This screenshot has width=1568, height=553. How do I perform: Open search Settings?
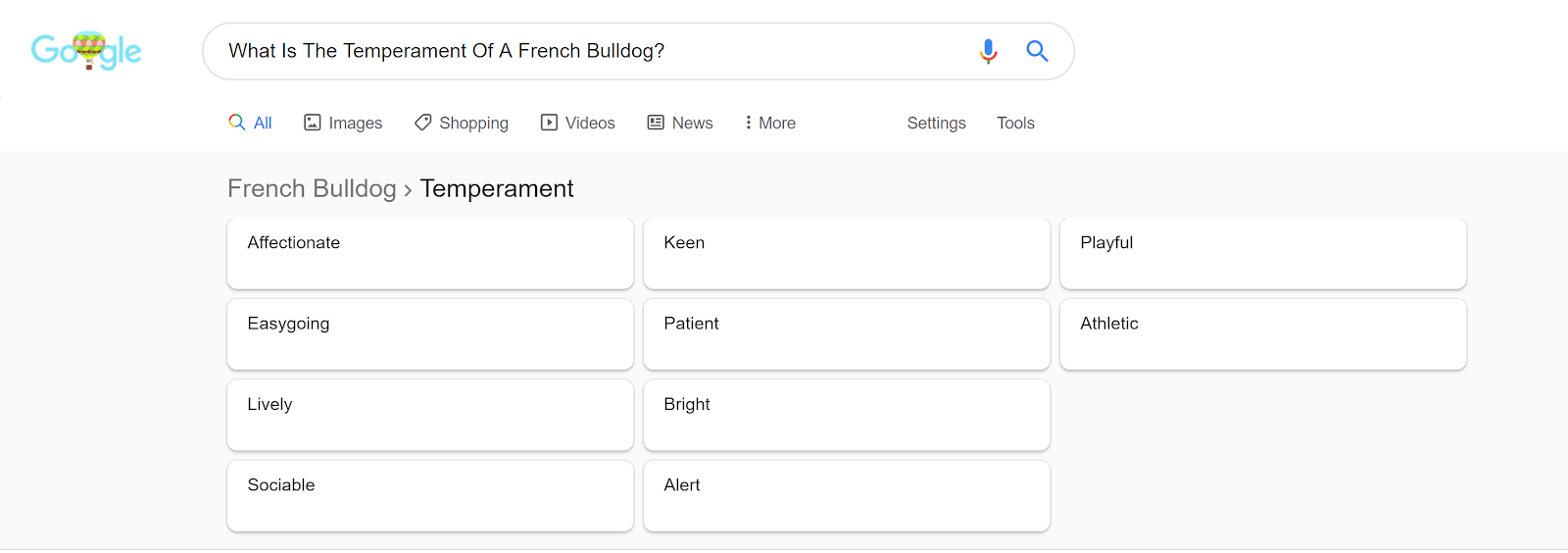(936, 123)
